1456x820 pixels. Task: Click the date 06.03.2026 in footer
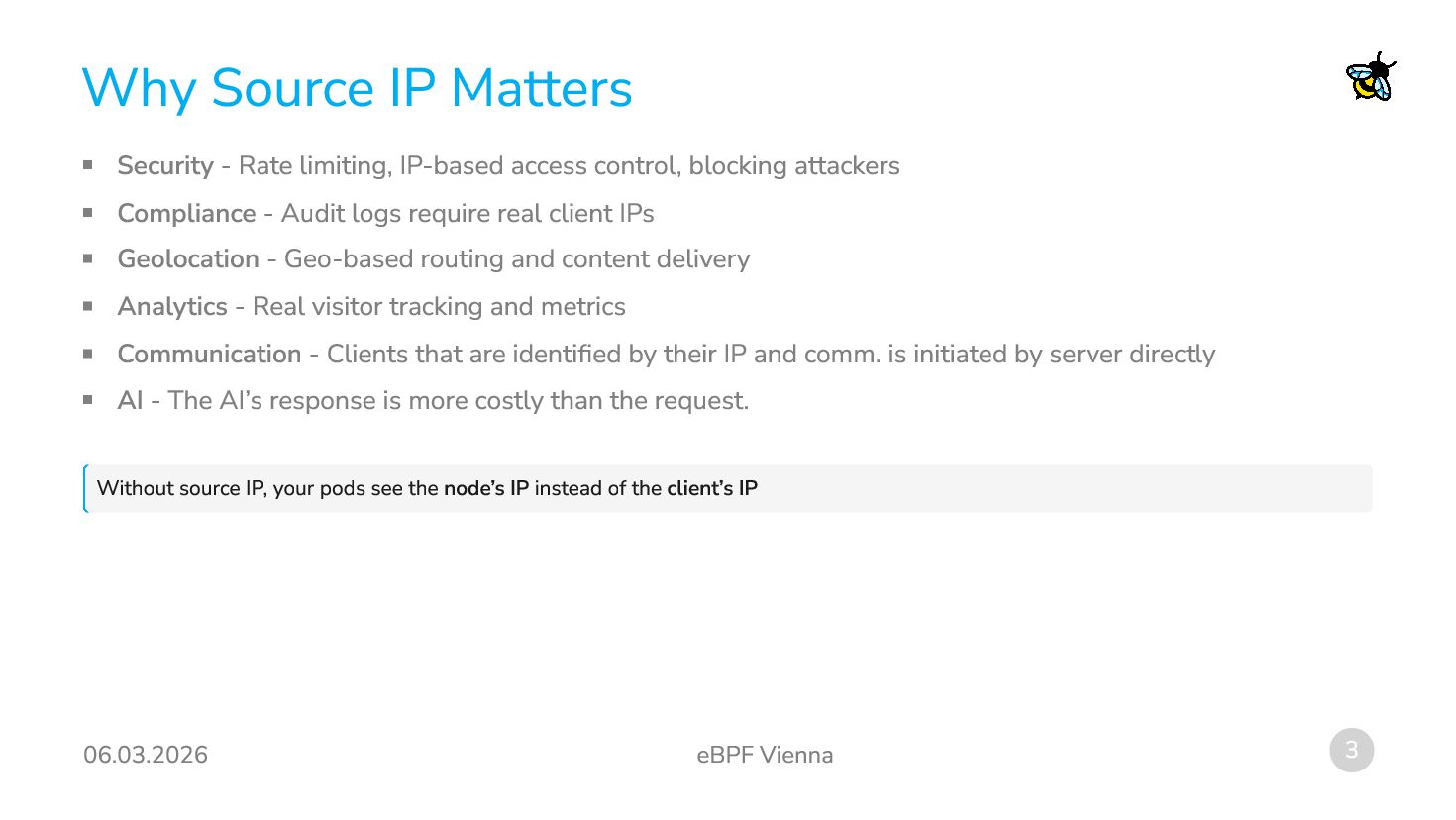tap(146, 755)
